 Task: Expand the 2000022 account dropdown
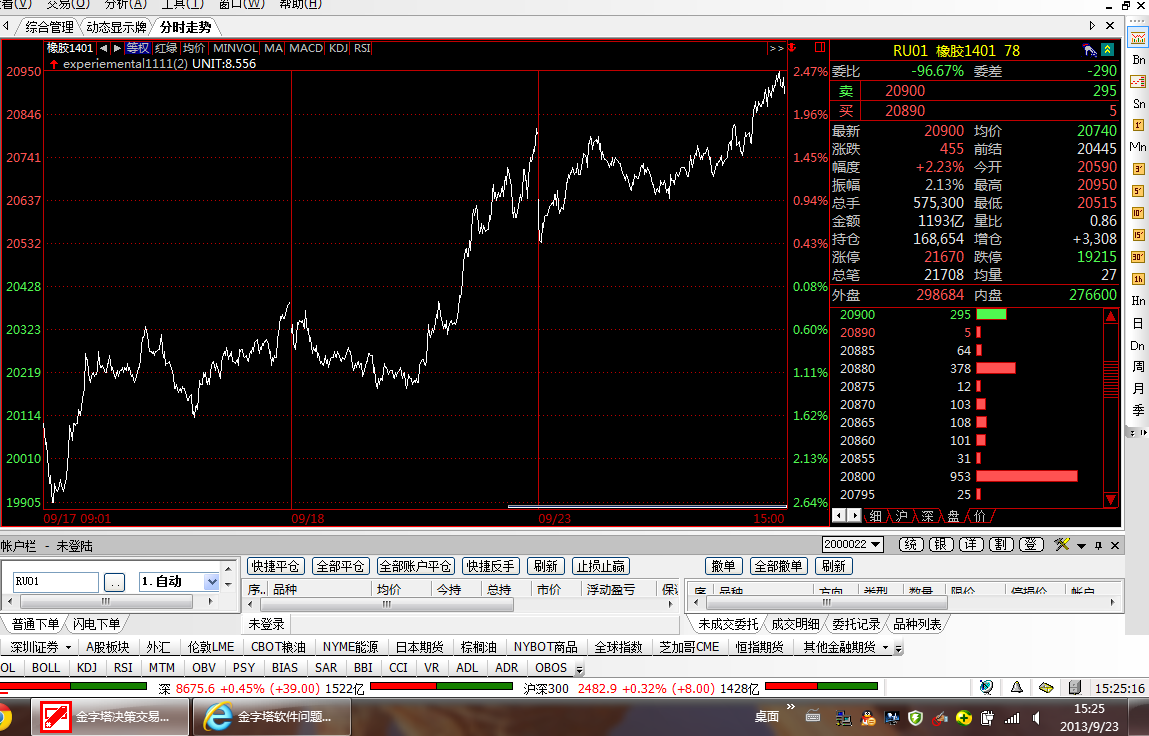coord(852,544)
